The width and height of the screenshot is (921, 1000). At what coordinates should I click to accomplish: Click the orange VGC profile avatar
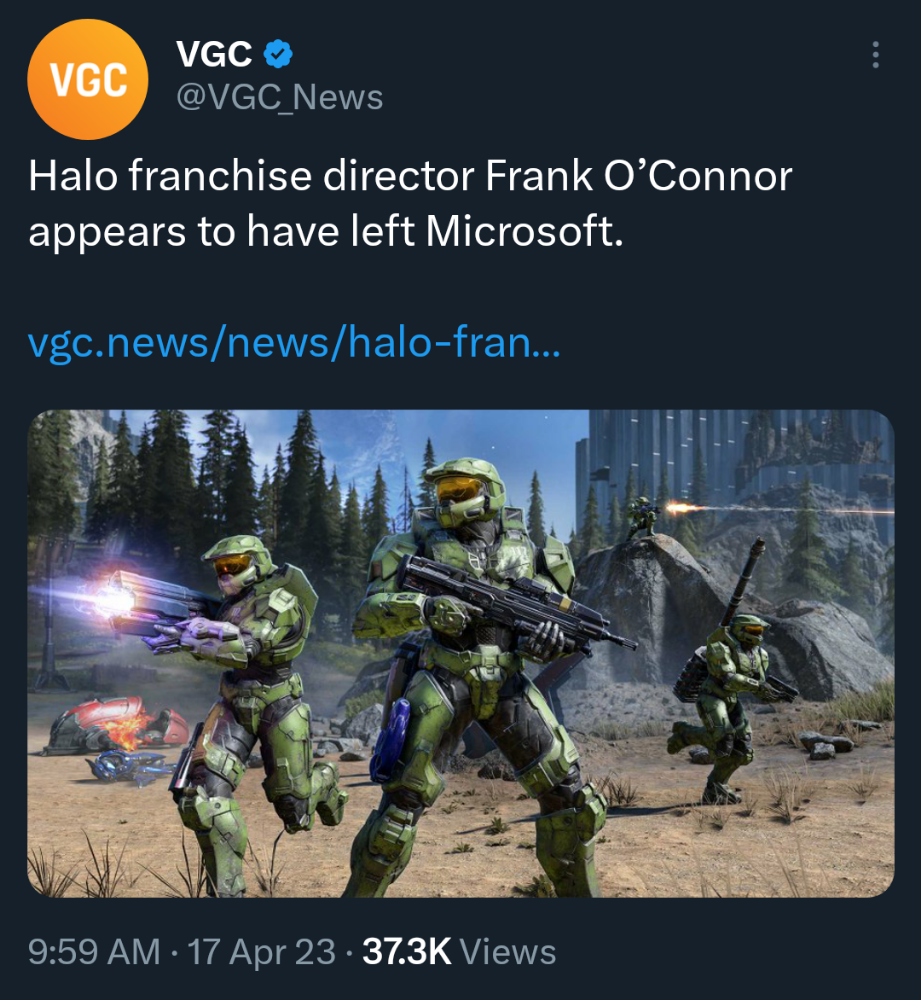point(87,79)
